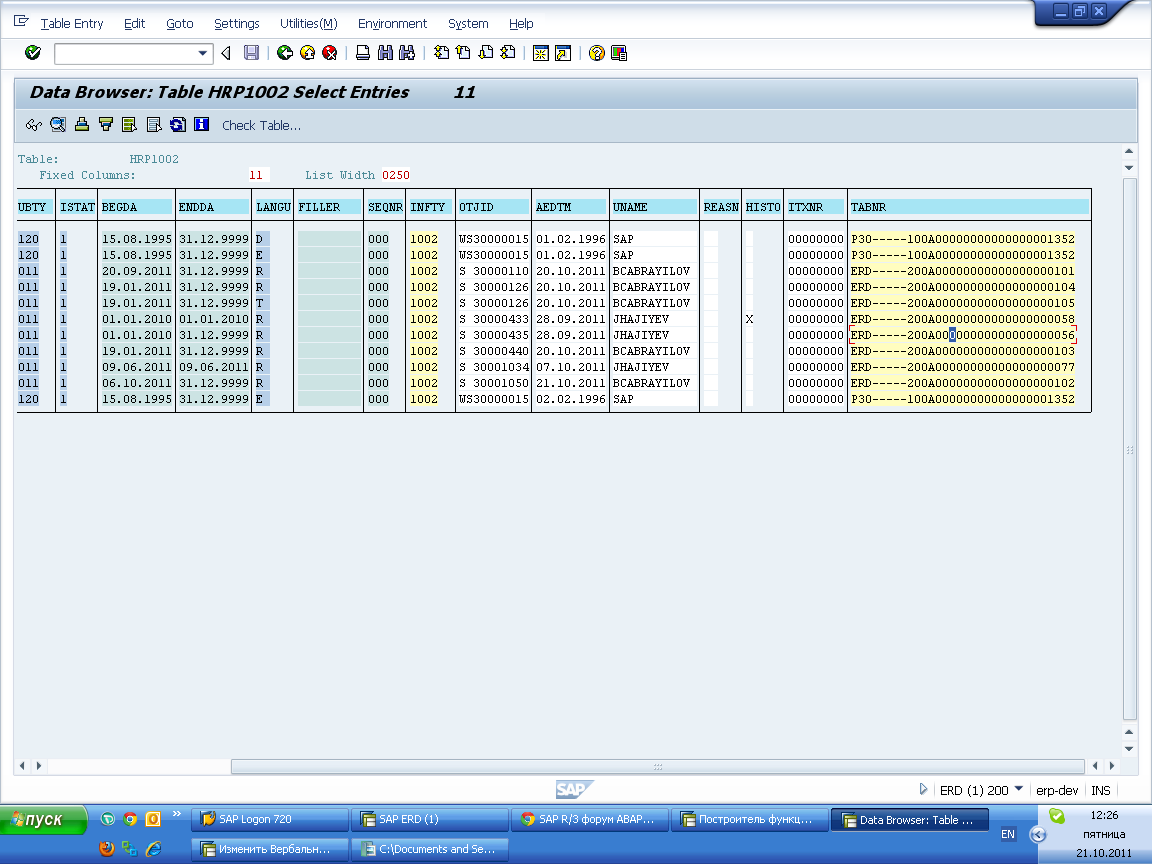Screen dimensions: 1152x864
Task: Open the System menu
Action: (x=468, y=24)
